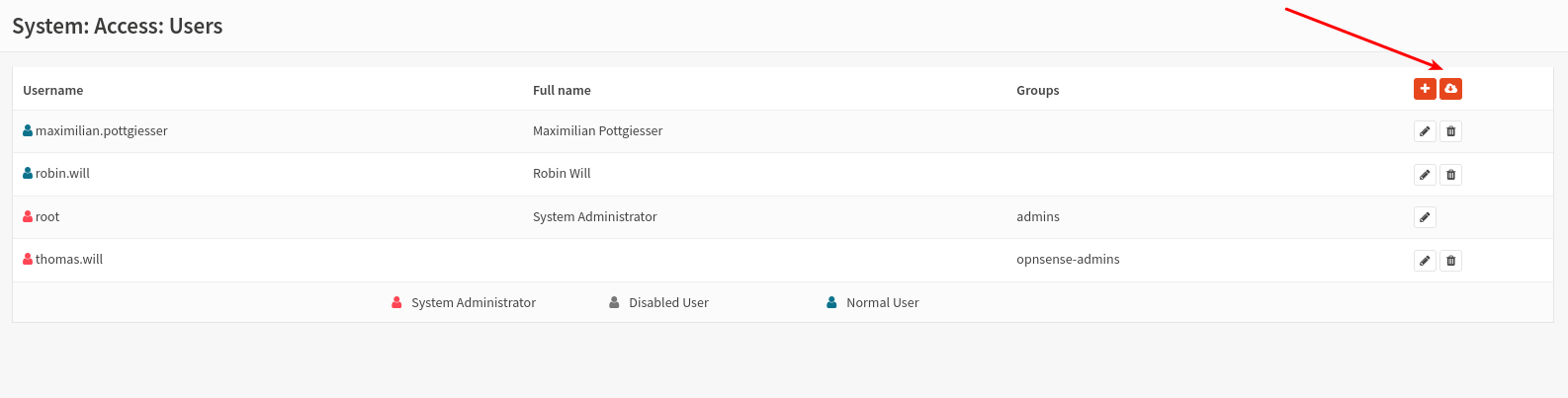Click the Normal User legend icon

coord(831,302)
